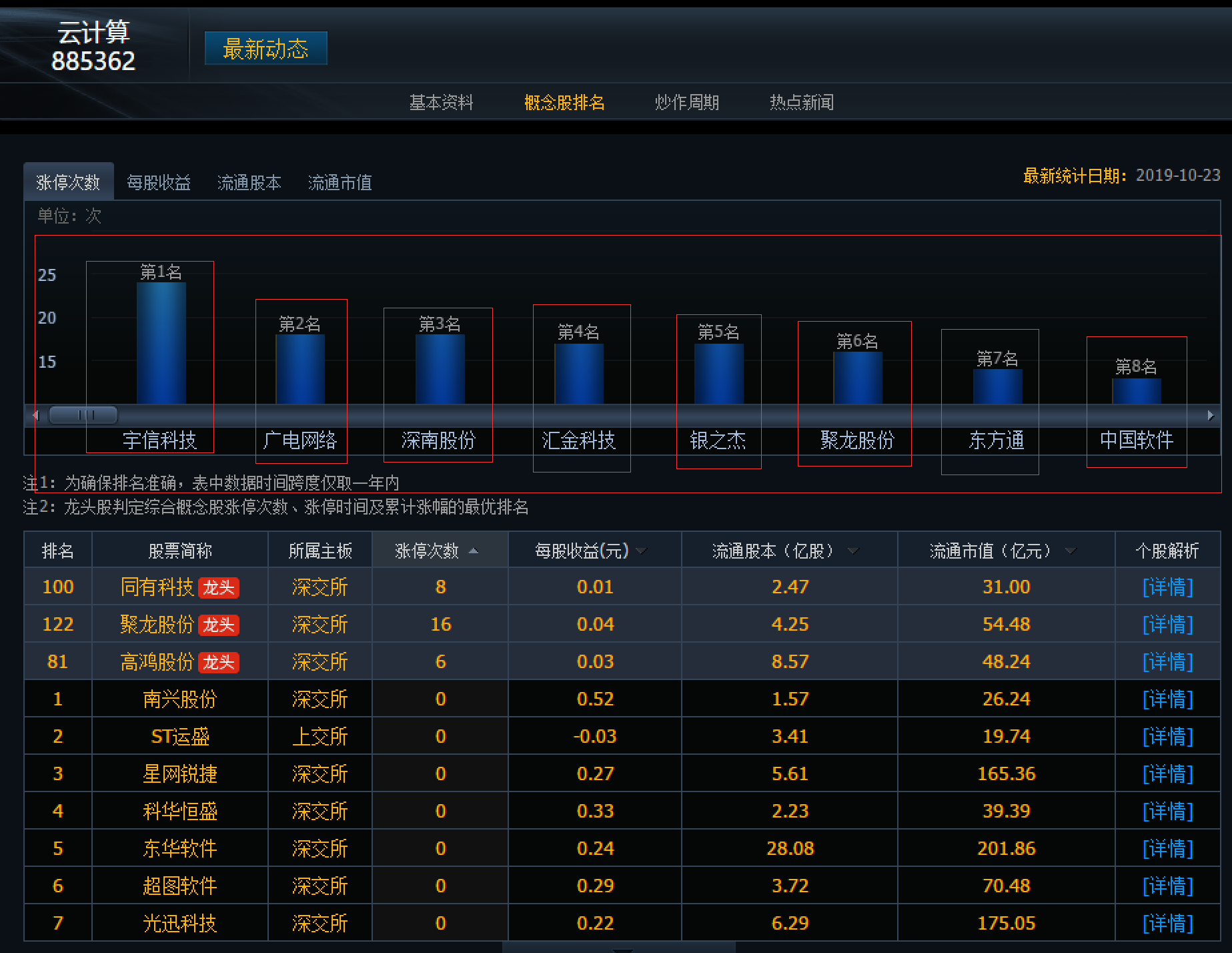Select stock name 高鸿股份 in table
The height and width of the screenshot is (953, 1232).
pyautogui.click(x=157, y=662)
